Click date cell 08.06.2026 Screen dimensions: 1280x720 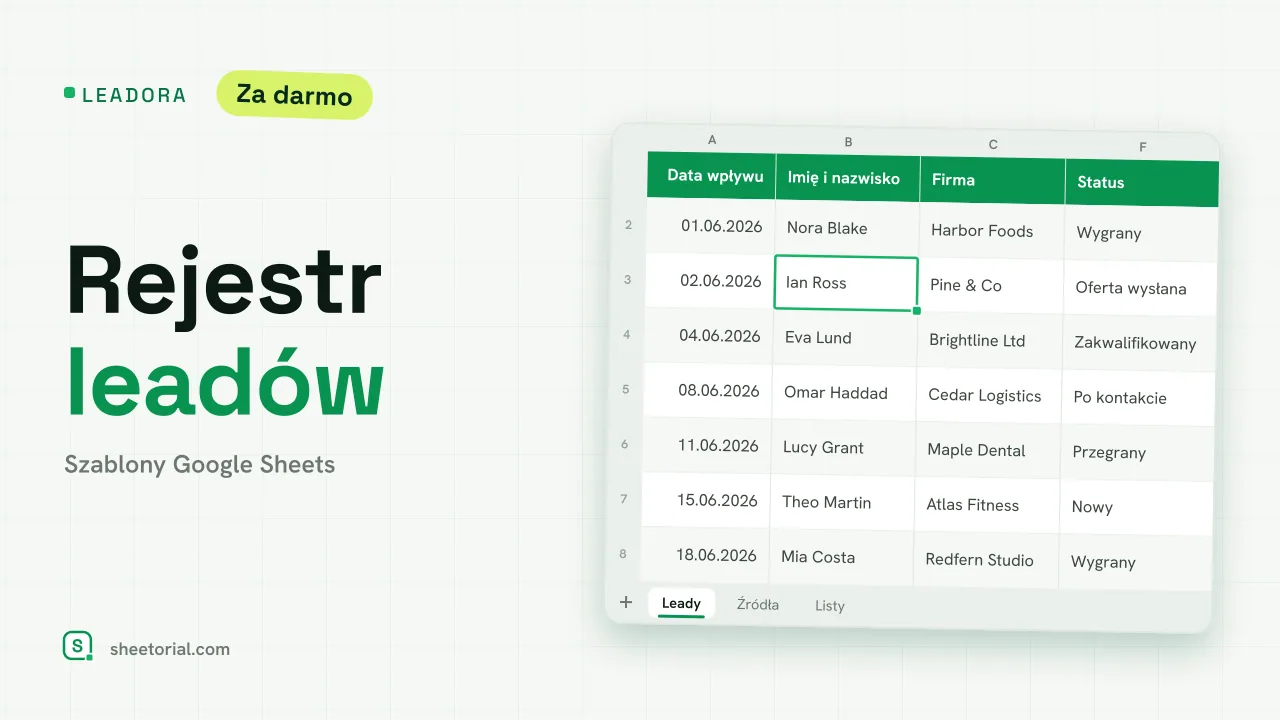[708, 391]
